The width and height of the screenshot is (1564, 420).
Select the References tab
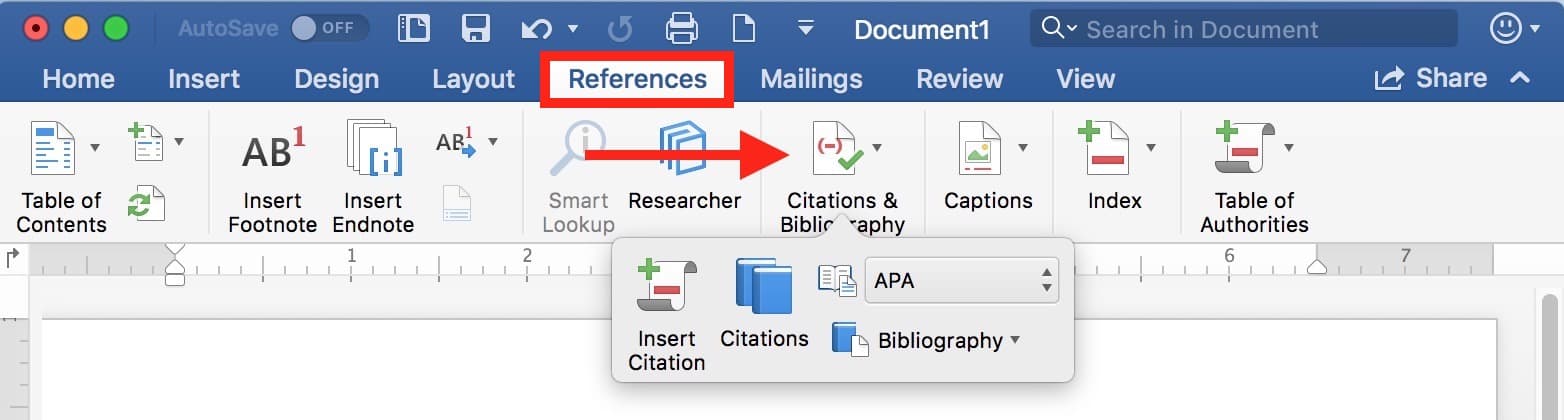638,79
